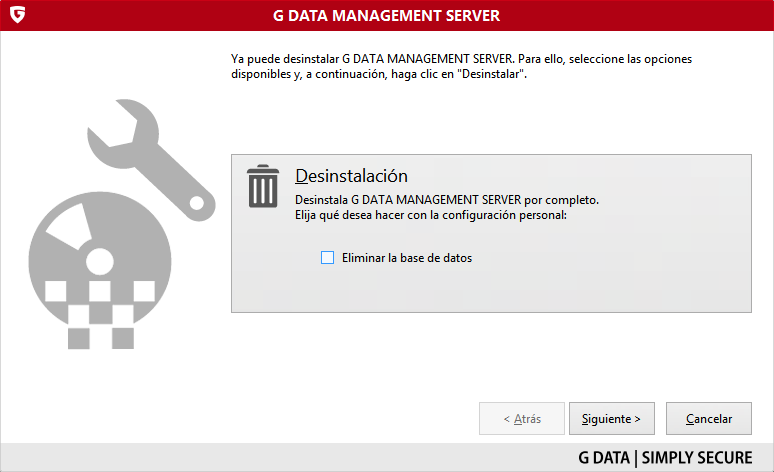Screen dimensions: 774x472
Task: Click the disabled "< Atrás" button
Action: coord(521,419)
